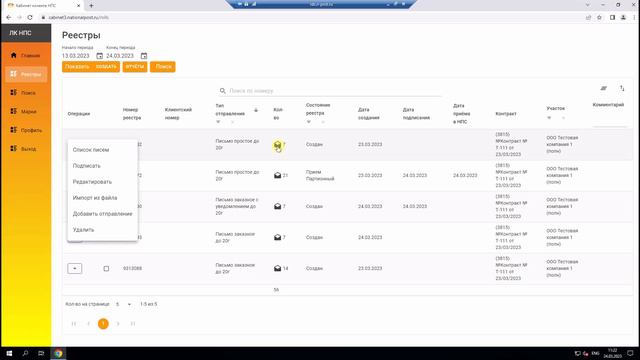
Task: Open the calendar for the period end date
Action: (144, 56)
